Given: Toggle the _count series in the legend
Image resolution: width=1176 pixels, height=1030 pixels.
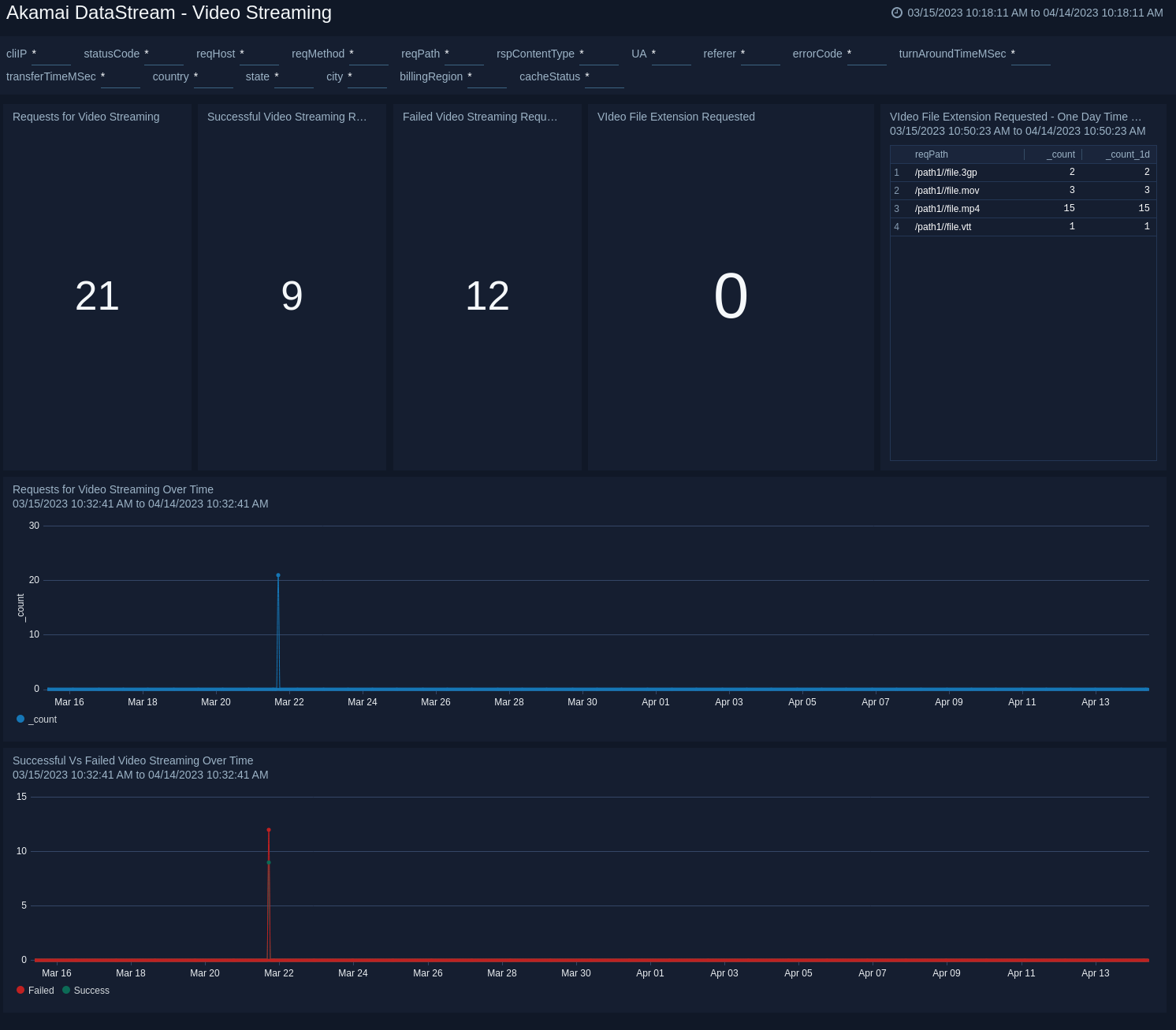Looking at the screenshot, I should point(37,719).
